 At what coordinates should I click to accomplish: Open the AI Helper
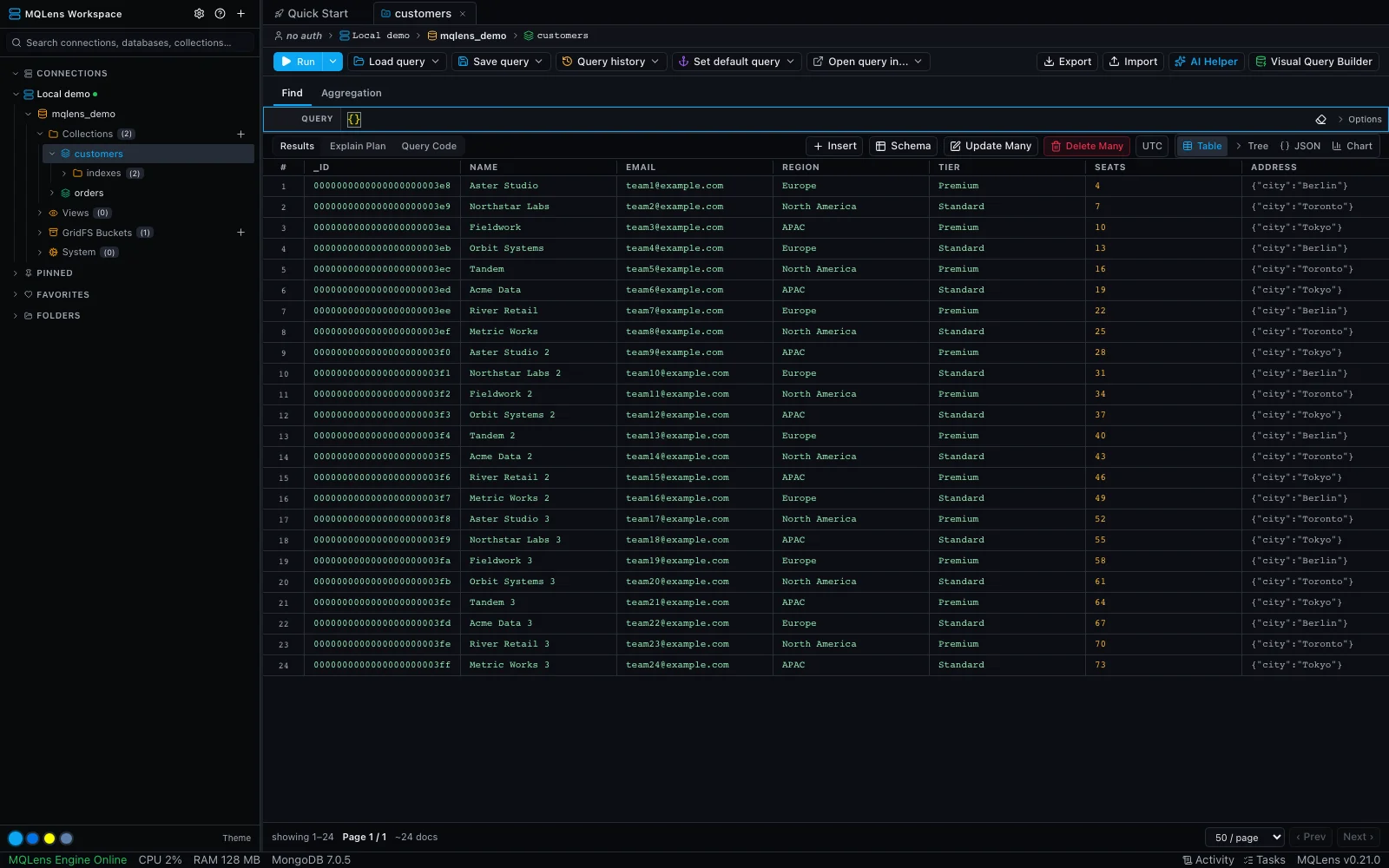point(1206,62)
